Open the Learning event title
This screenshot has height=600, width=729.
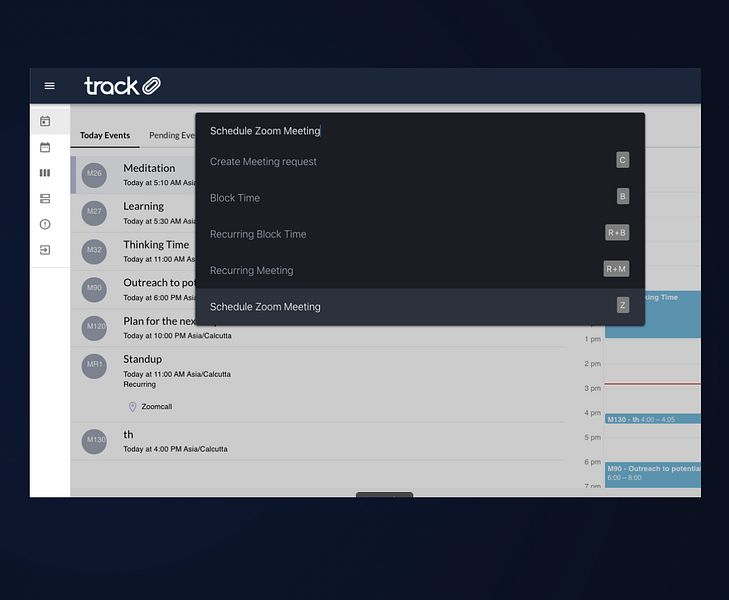click(x=143, y=206)
